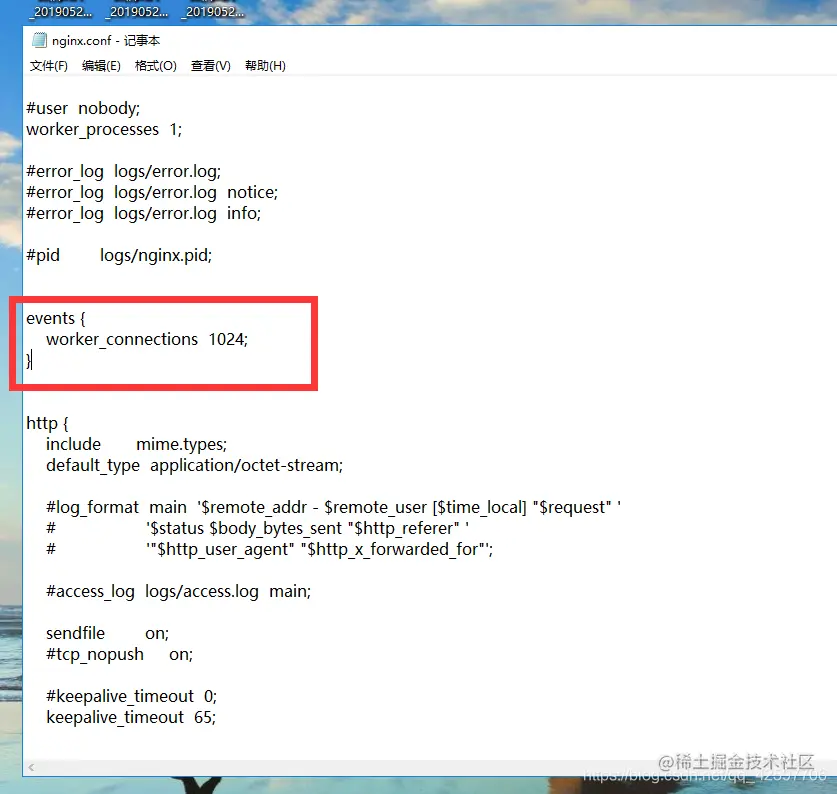Open the 格式(O) menu

coord(155,66)
